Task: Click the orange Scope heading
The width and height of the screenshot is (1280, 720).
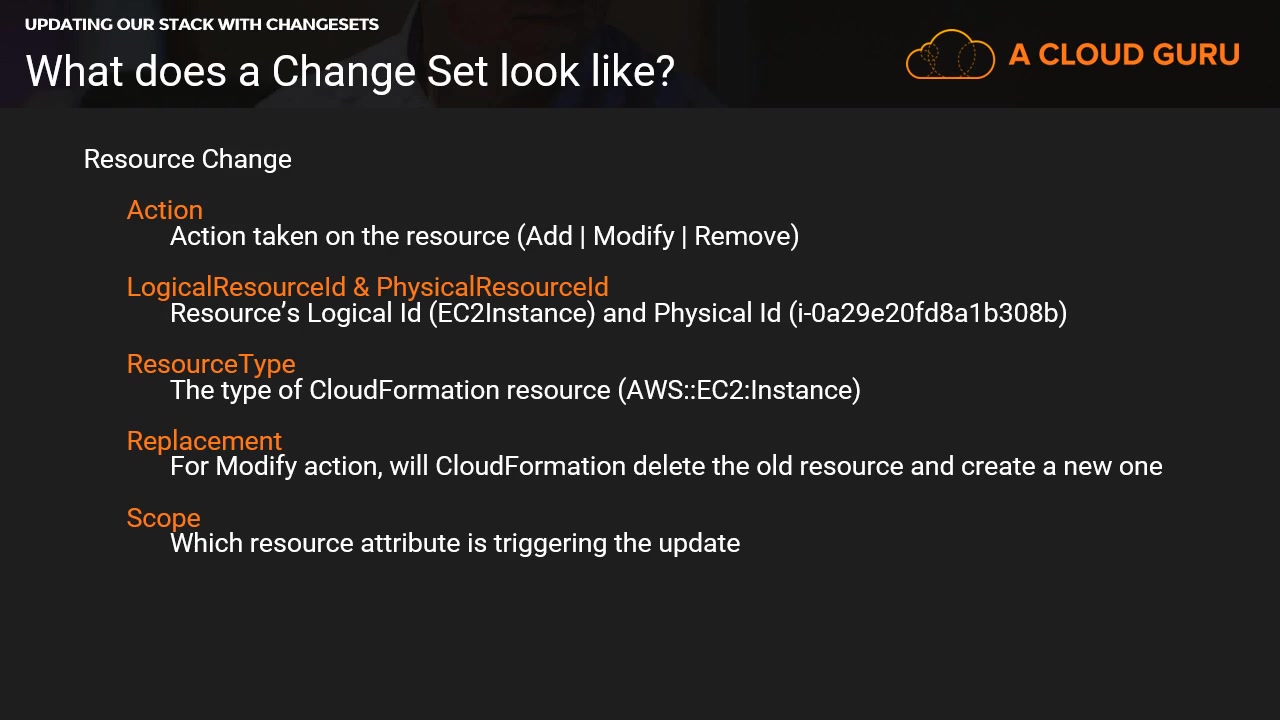Action: point(163,518)
